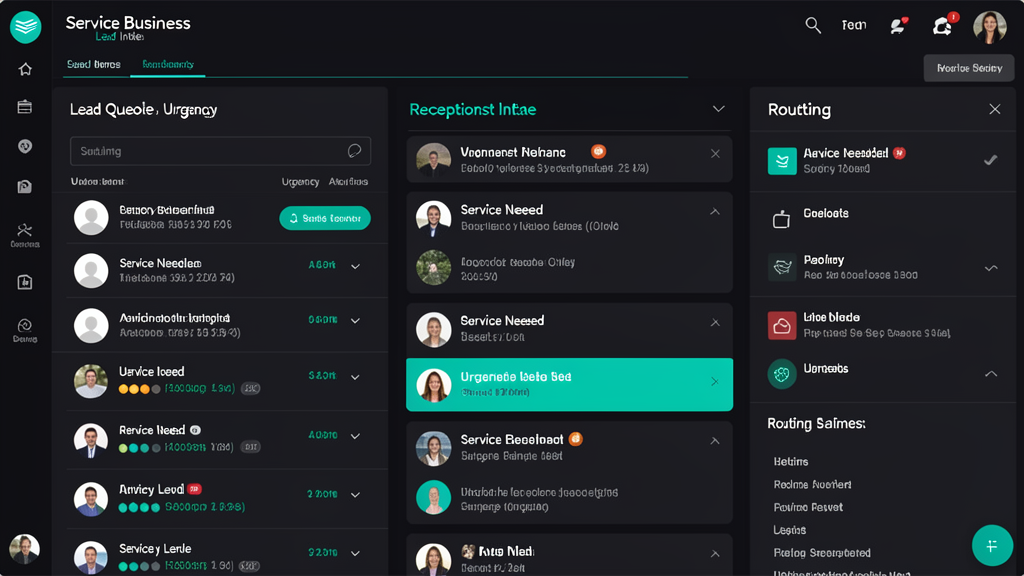Click the teal stacked-layers app logo
The height and width of the screenshot is (576, 1024).
(x=25, y=27)
